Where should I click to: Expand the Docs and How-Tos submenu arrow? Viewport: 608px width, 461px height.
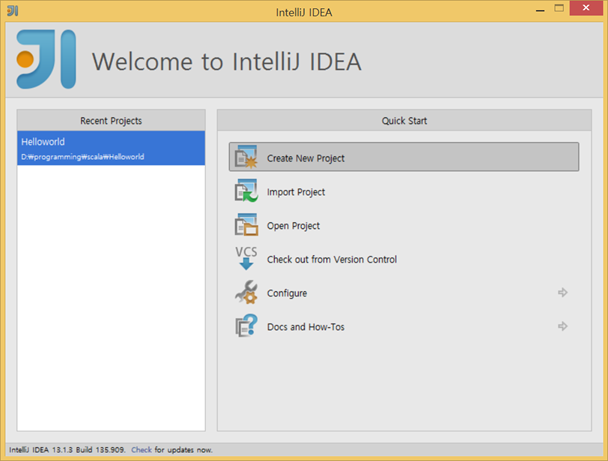(x=563, y=326)
